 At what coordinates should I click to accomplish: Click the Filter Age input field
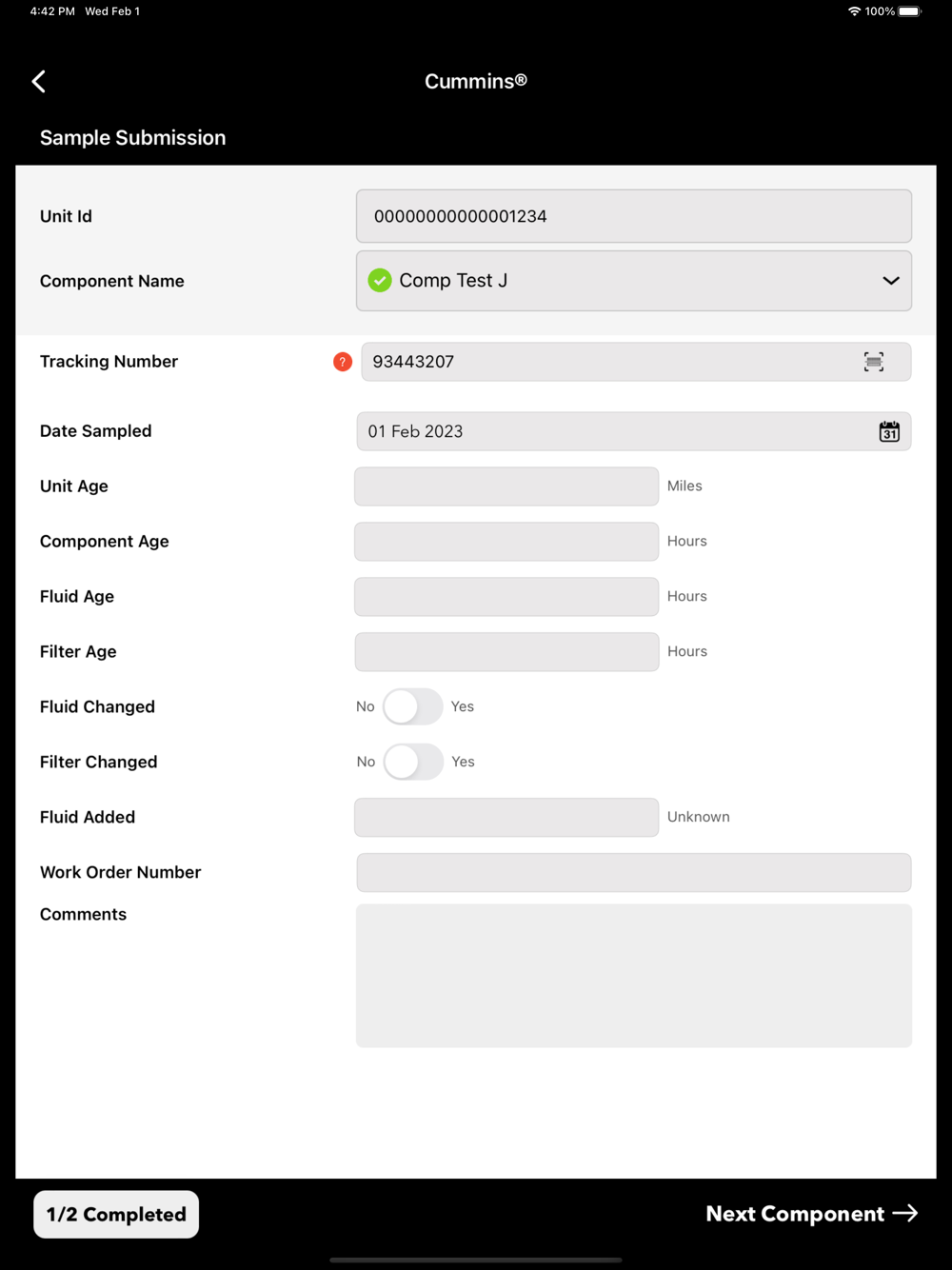point(506,652)
